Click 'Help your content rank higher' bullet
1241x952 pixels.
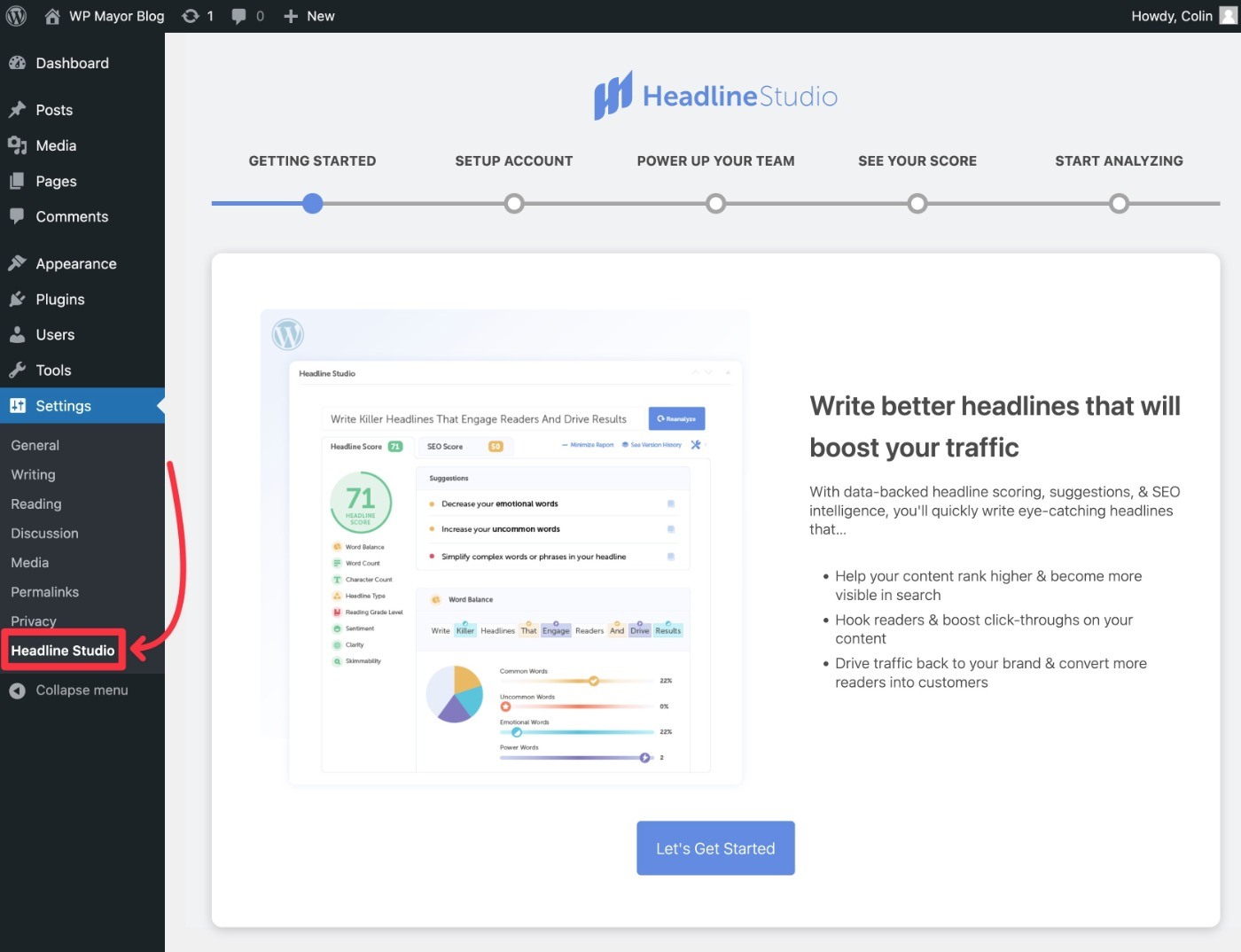988,585
